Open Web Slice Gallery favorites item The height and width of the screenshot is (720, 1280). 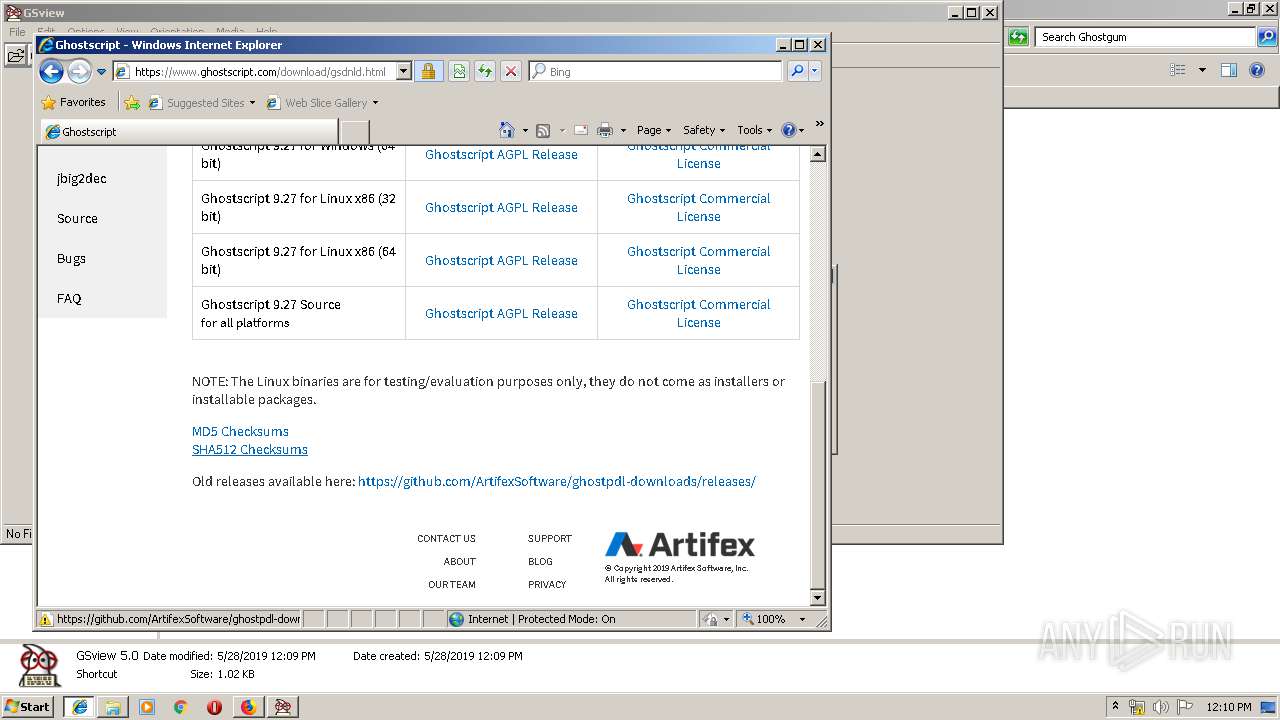tap(323, 102)
